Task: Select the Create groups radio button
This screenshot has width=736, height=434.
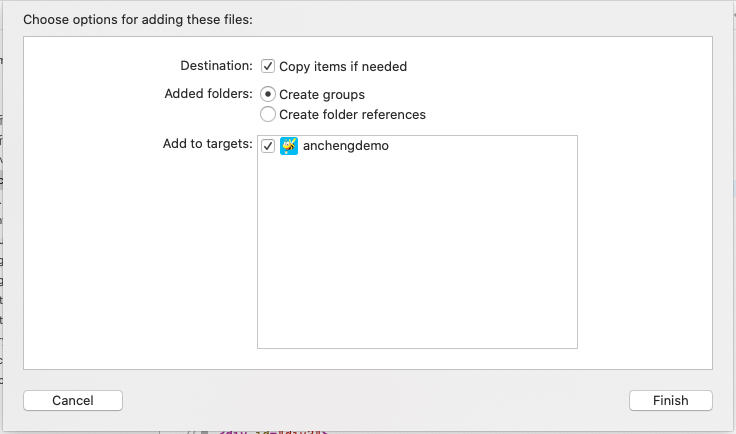Action: (268, 94)
